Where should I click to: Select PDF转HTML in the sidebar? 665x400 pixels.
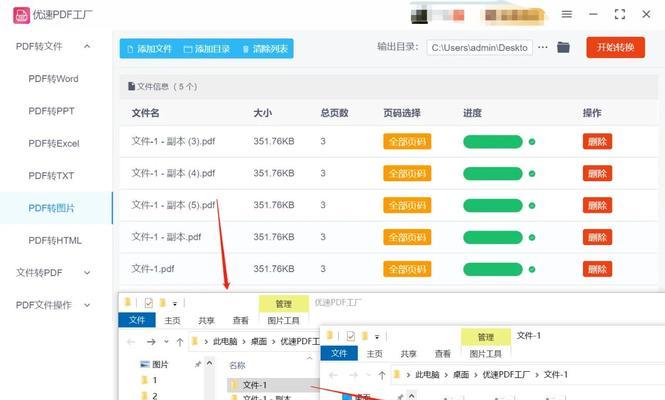55,241
